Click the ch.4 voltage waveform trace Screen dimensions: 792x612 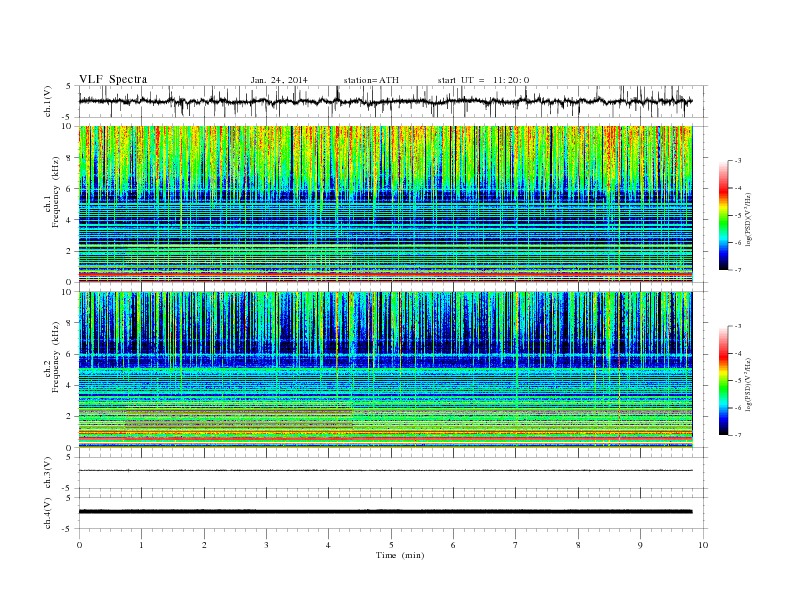point(385,512)
